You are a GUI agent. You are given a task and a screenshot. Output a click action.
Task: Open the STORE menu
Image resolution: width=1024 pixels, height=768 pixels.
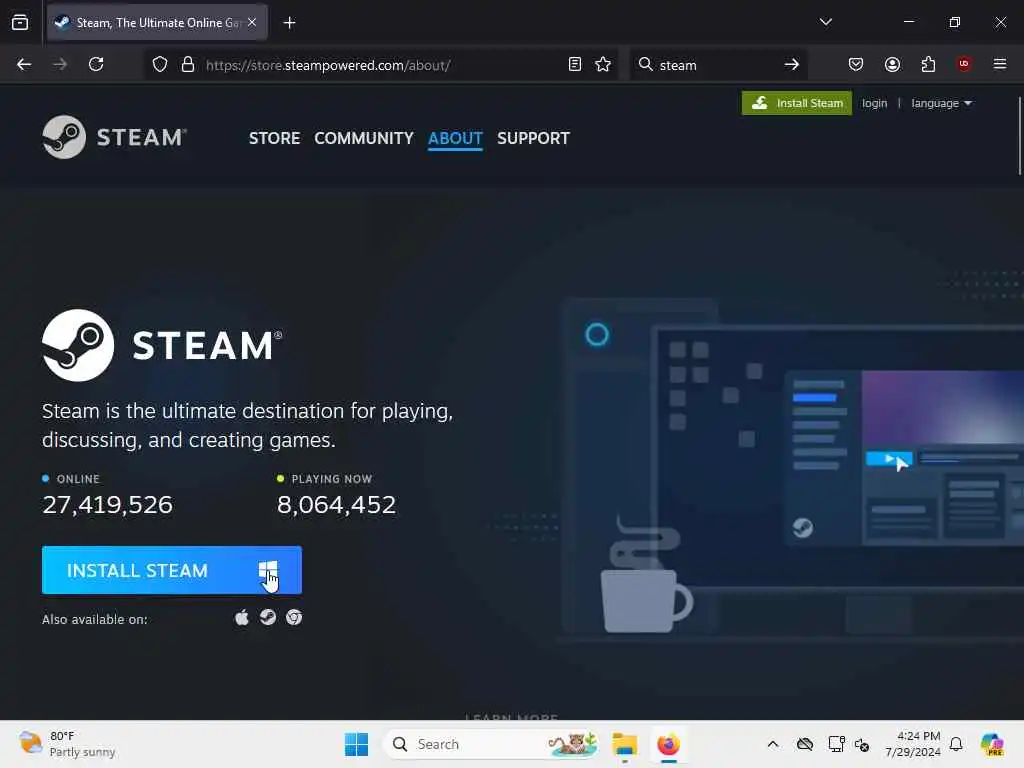point(274,138)
